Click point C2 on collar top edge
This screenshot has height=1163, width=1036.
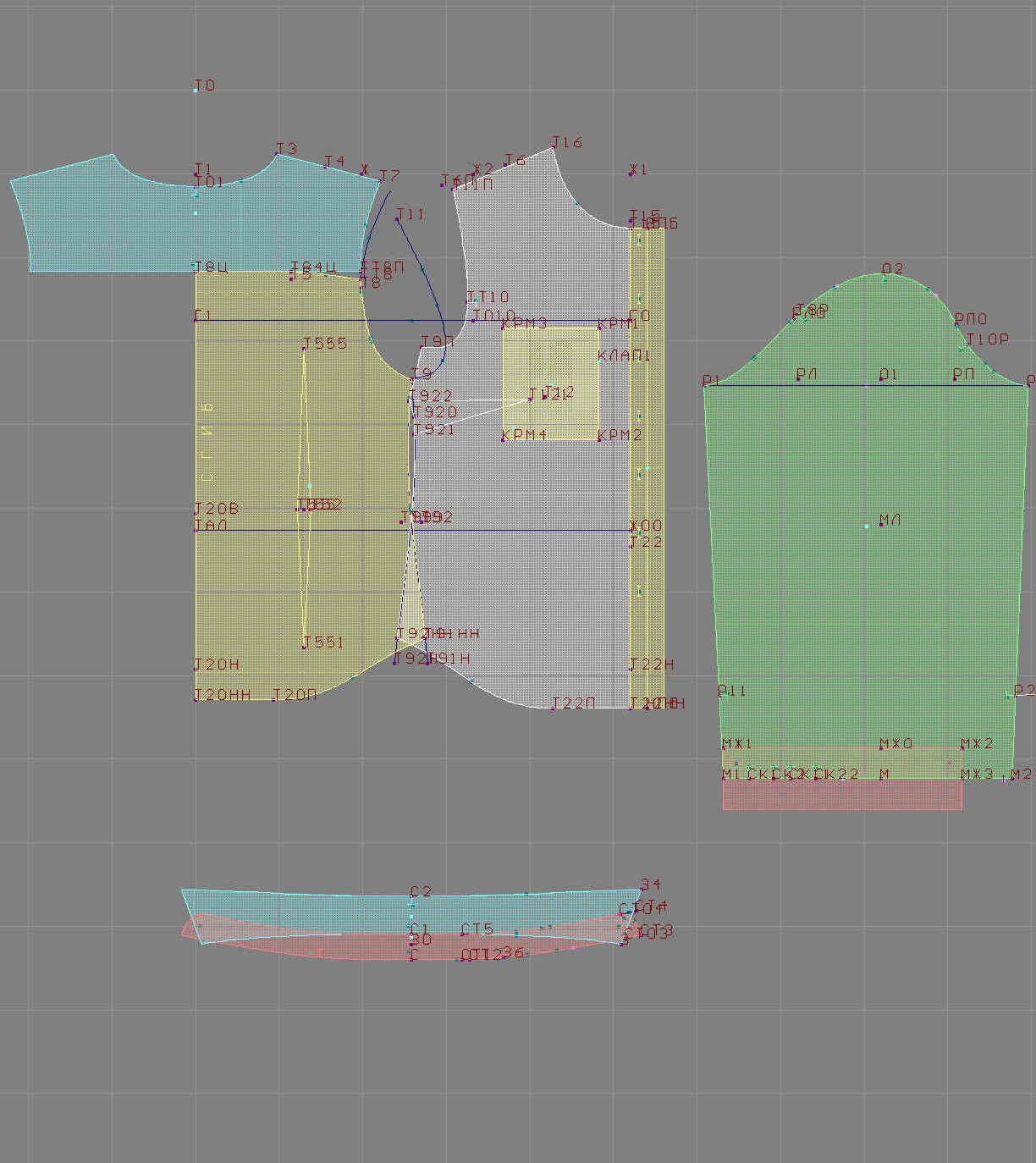412,896
